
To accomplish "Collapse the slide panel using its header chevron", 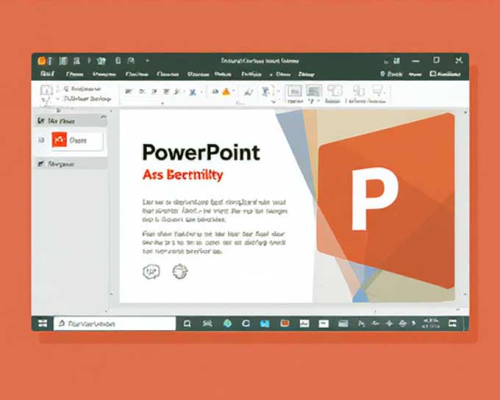I will [103, 117].
